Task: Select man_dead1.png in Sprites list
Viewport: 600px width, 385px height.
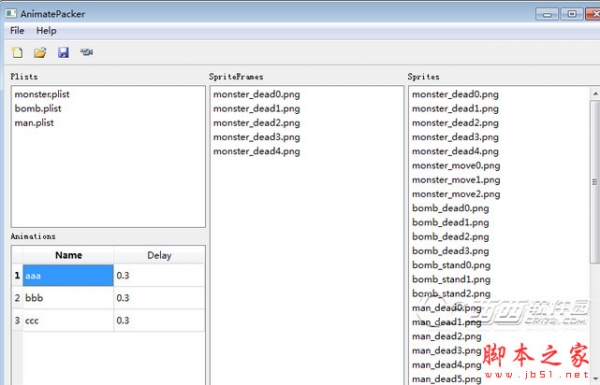Action: click(x=447, y=322)
